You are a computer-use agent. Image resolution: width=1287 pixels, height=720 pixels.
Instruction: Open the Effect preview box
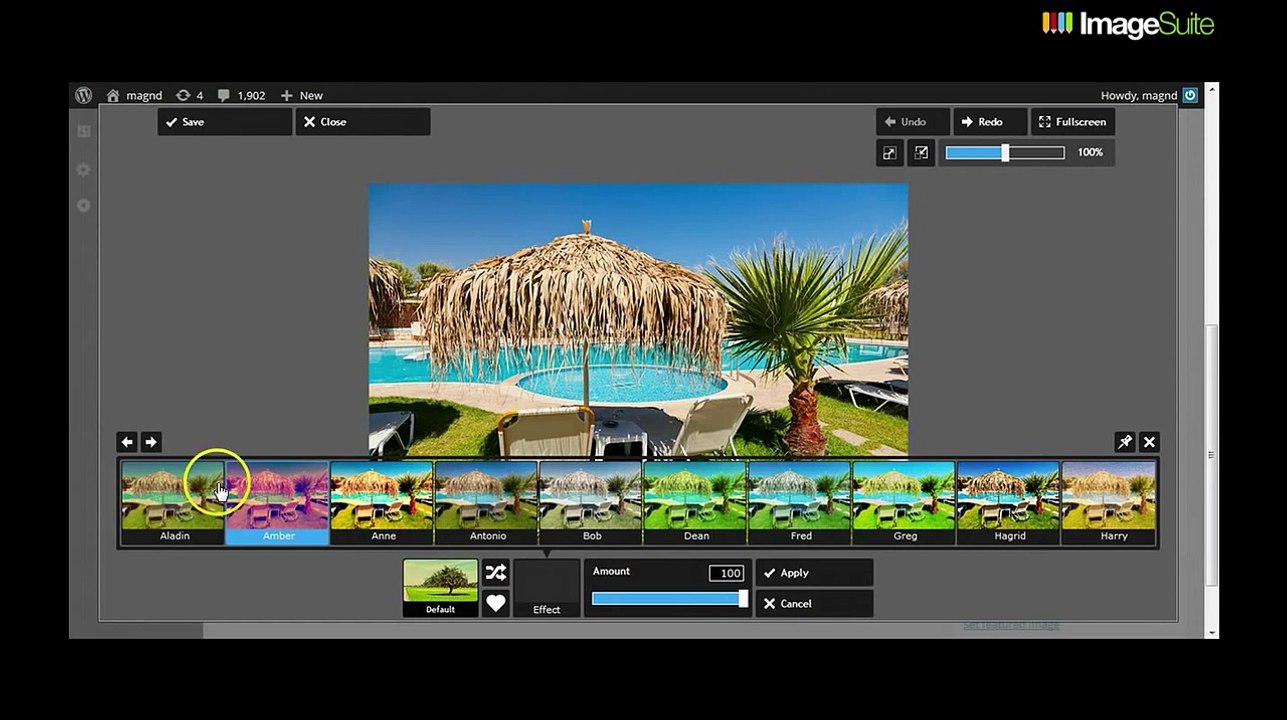pos(547,588)
